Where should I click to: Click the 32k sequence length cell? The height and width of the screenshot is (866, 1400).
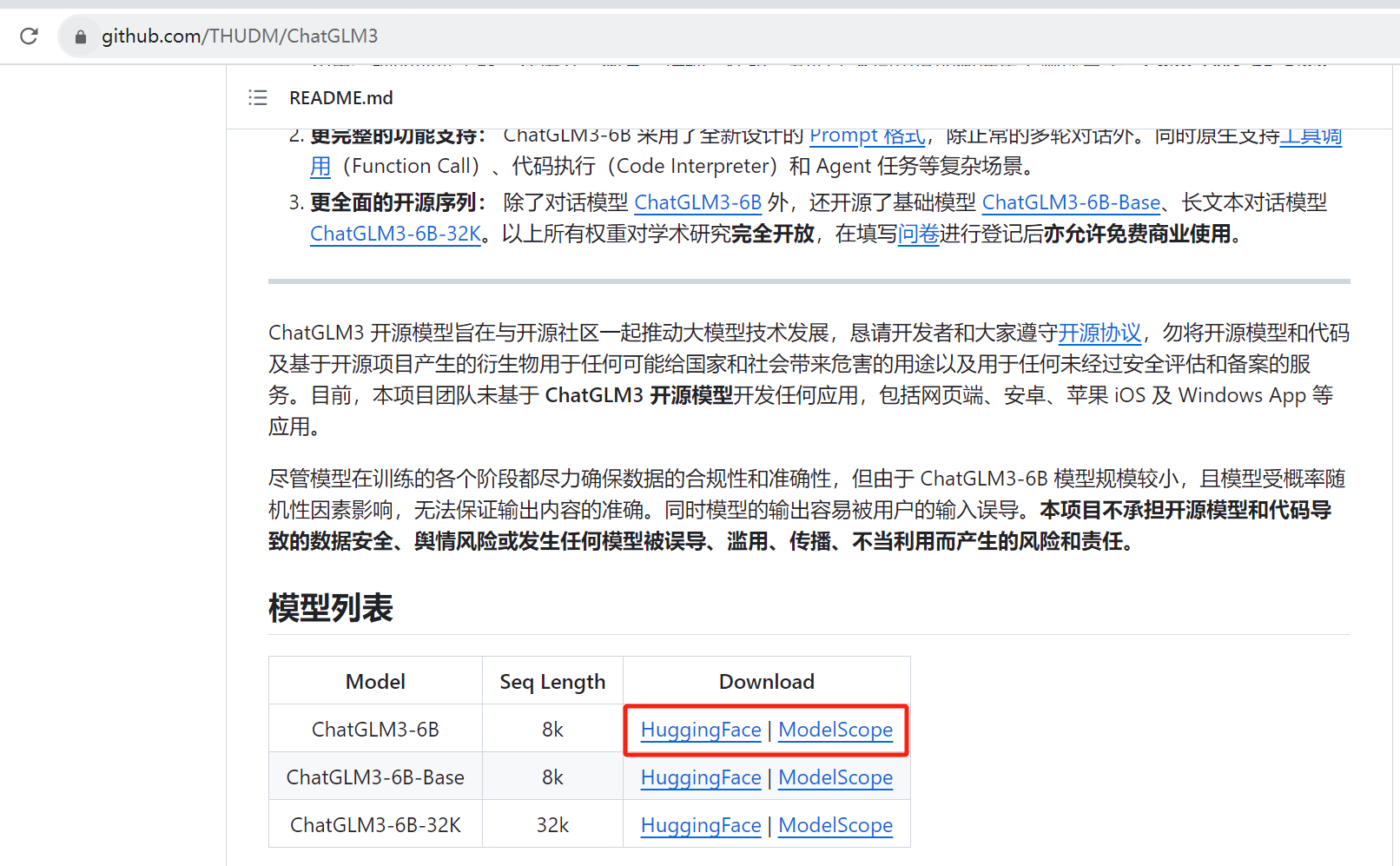(x=552, y=825)
